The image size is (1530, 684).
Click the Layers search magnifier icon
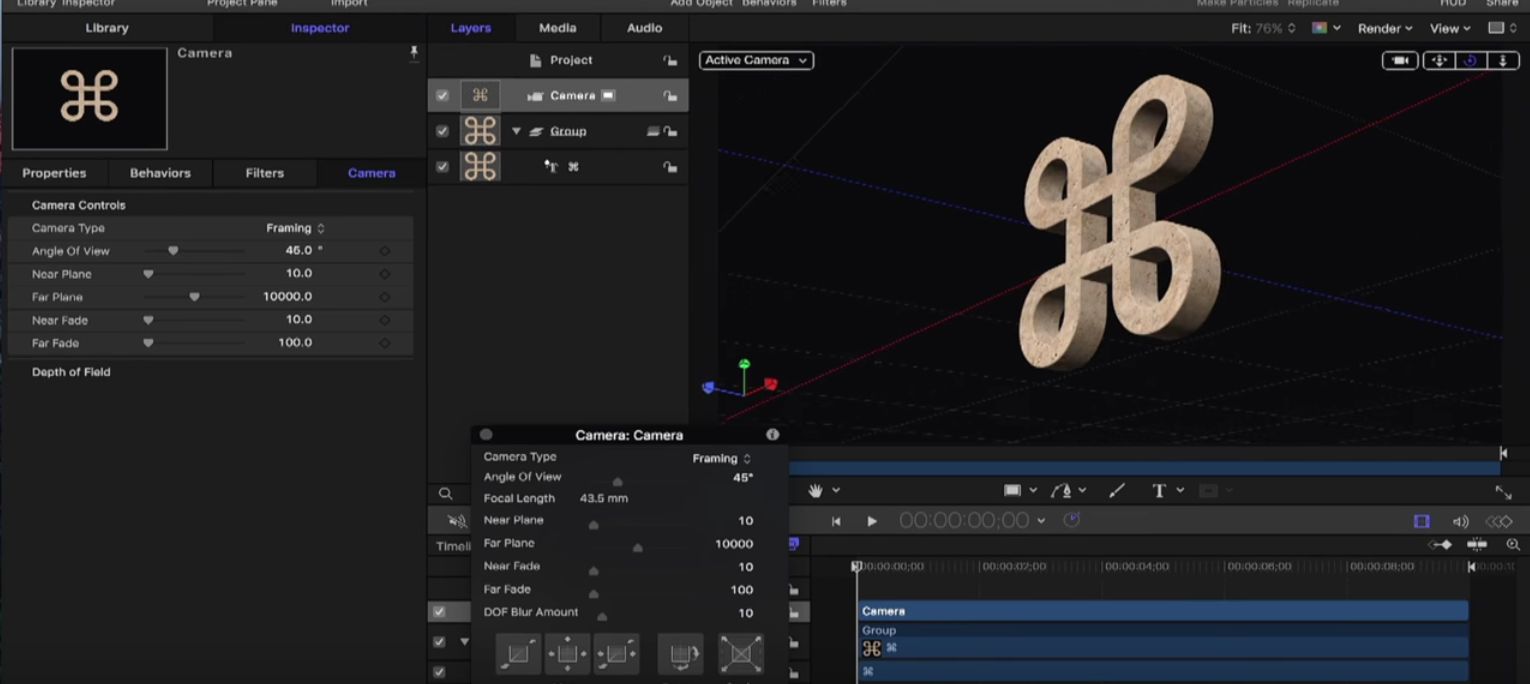[x=446, y=494]
